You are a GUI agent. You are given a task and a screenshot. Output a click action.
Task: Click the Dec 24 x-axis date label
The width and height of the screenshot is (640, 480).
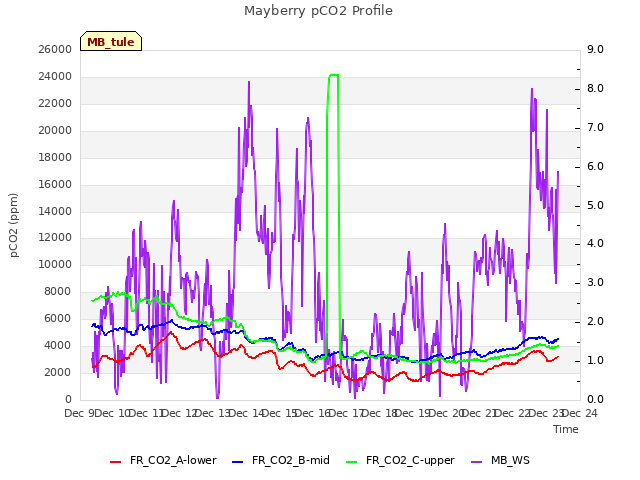[x=580, y=413]
